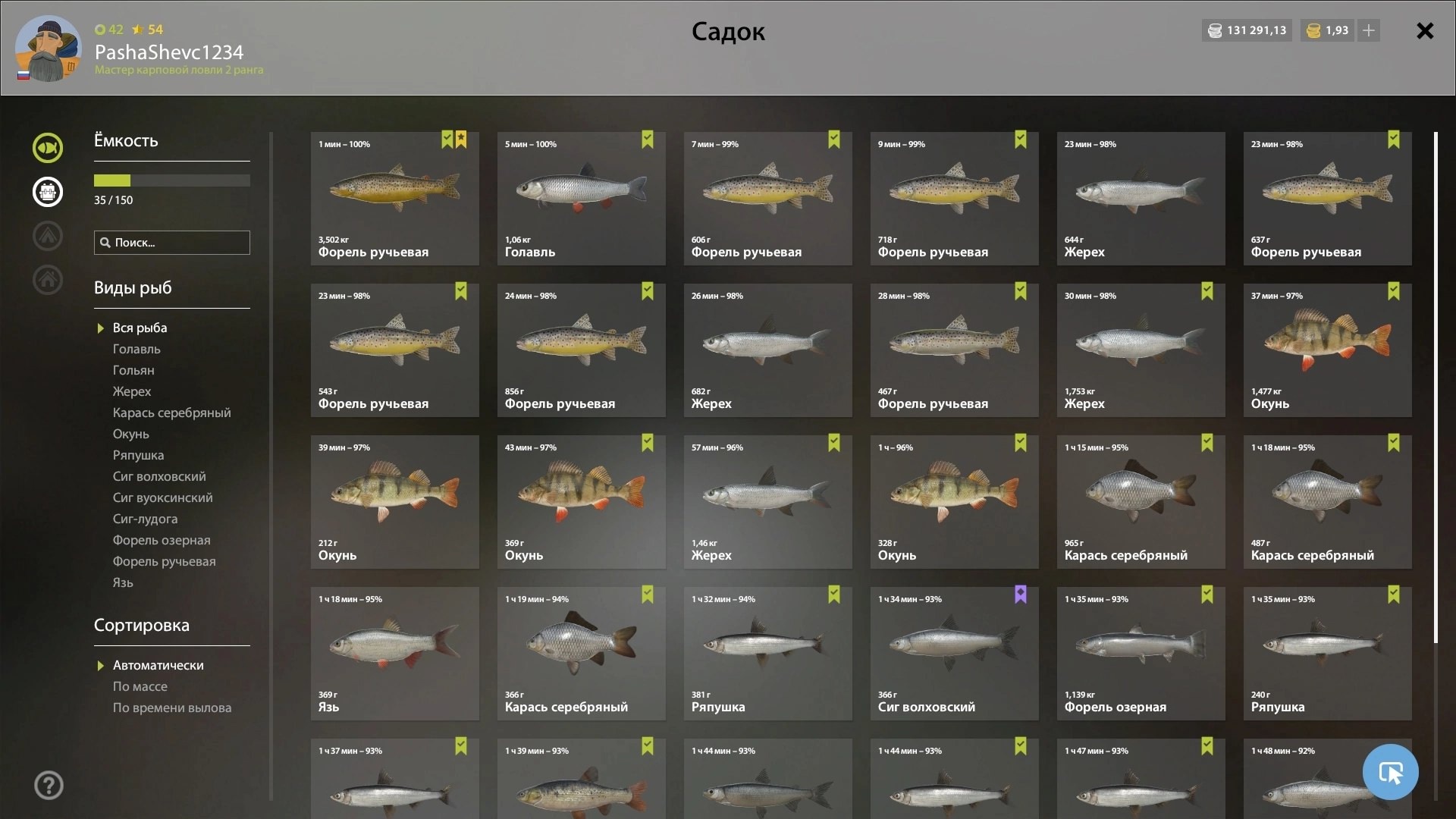Open the fish keepnet icon in sidebar

pyautogui.click(x=48, y=148)
